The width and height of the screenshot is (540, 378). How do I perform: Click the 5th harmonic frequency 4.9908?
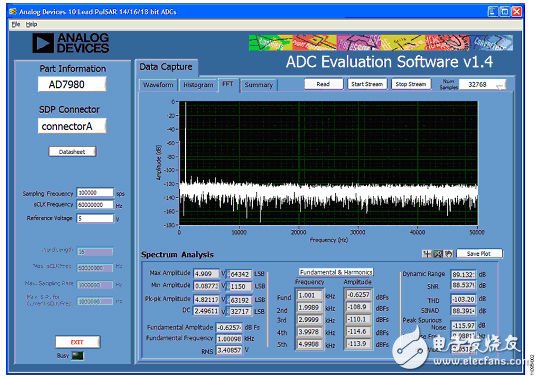pos(309,344)
